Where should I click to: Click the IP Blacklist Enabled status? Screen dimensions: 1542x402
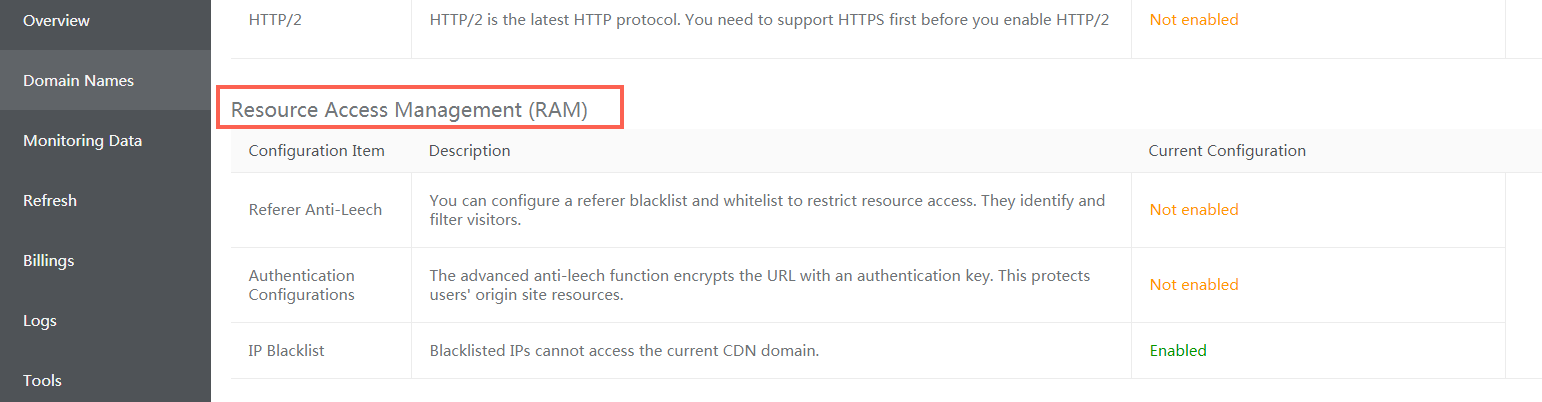point(1178,351)
